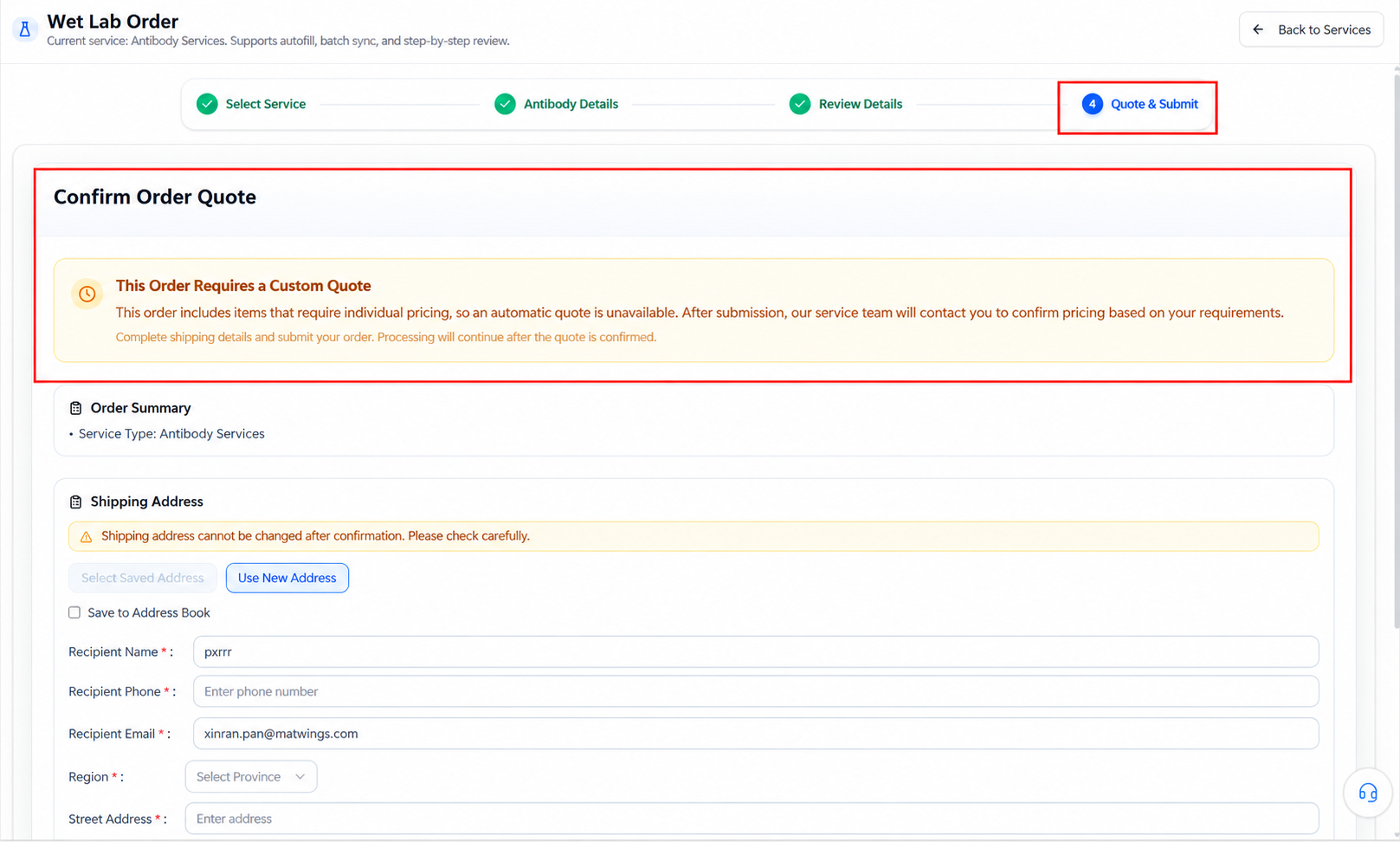Click the green checkmark beside Antibody Details

[505, 104]
